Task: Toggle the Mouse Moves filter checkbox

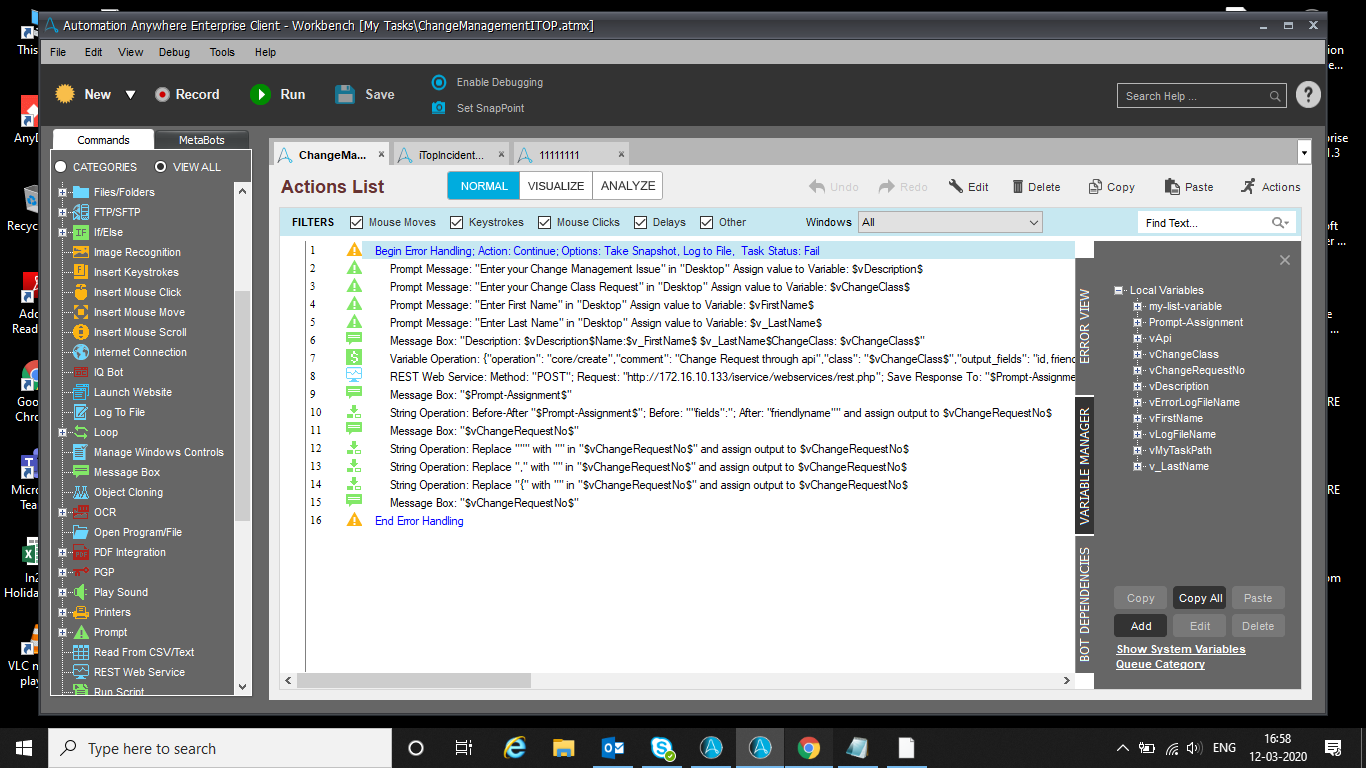Action: 357,222
